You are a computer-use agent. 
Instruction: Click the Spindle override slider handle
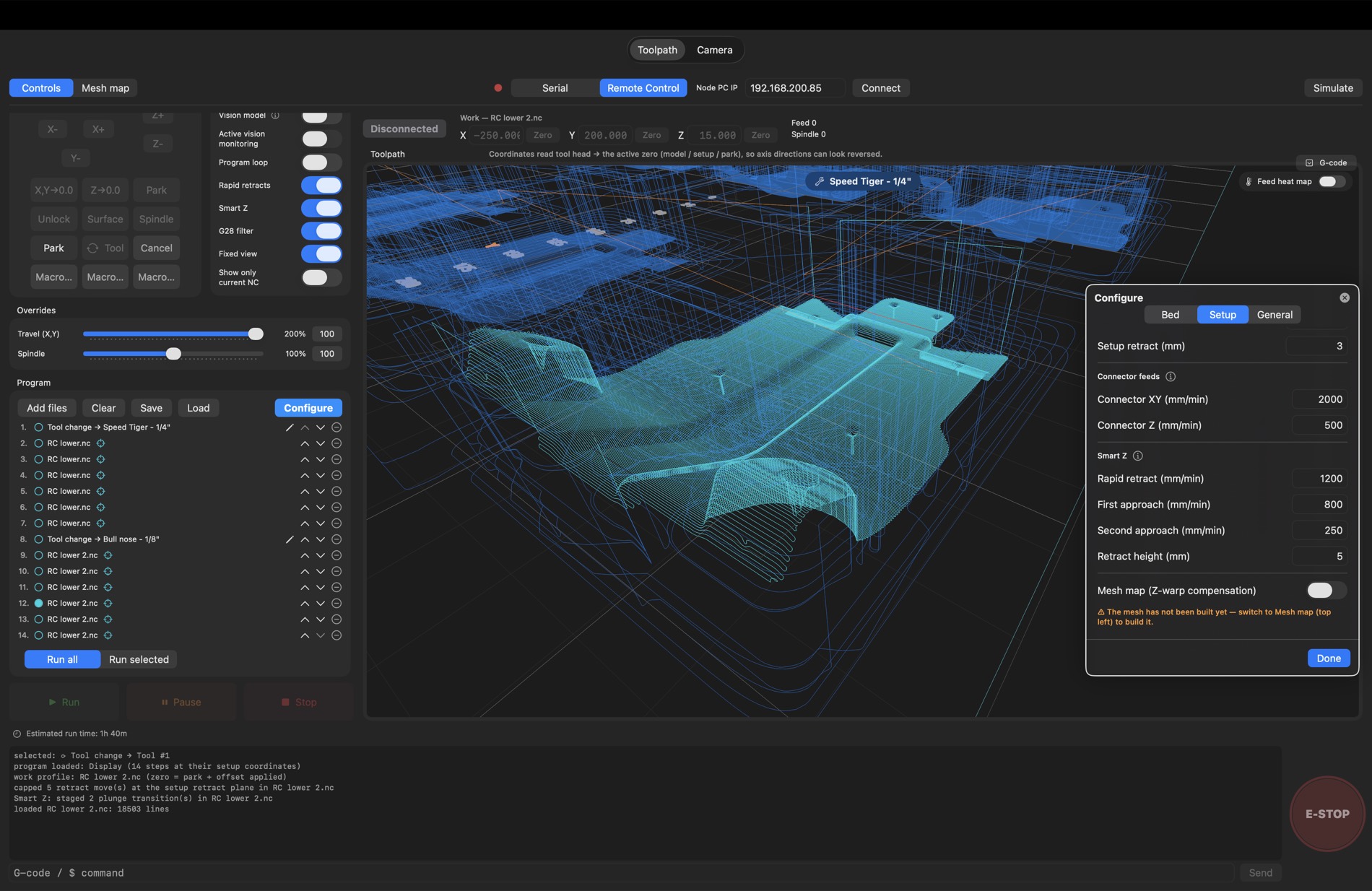173,354
